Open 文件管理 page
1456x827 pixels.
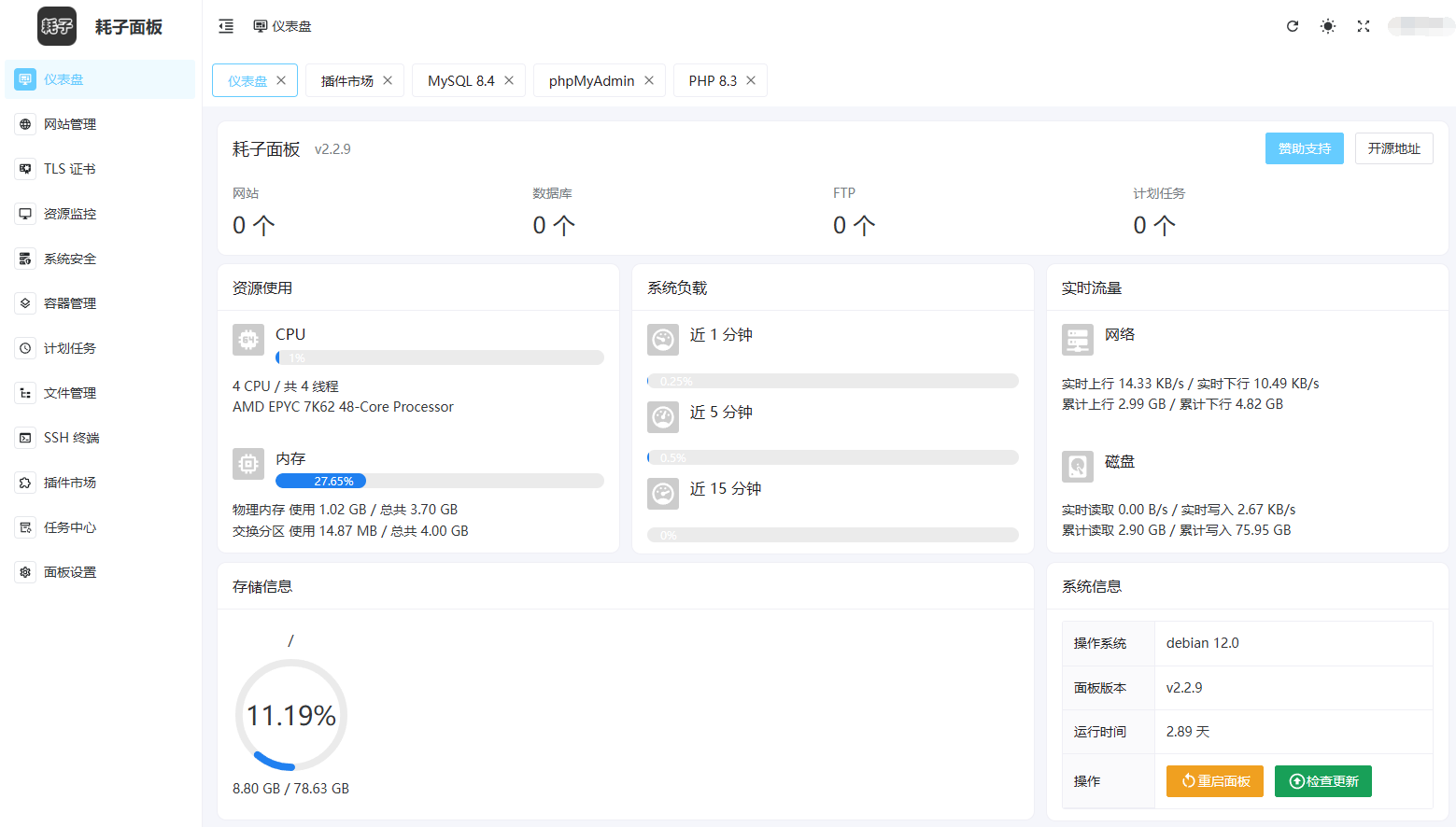[x=70, y=393]
